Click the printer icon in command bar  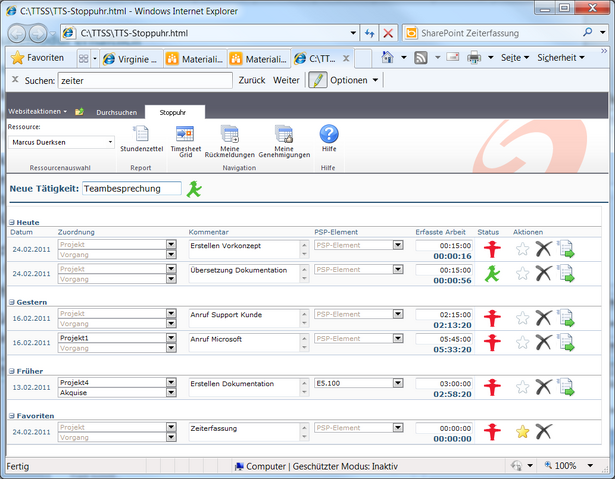pyautogui.click(x=474, y=58)
